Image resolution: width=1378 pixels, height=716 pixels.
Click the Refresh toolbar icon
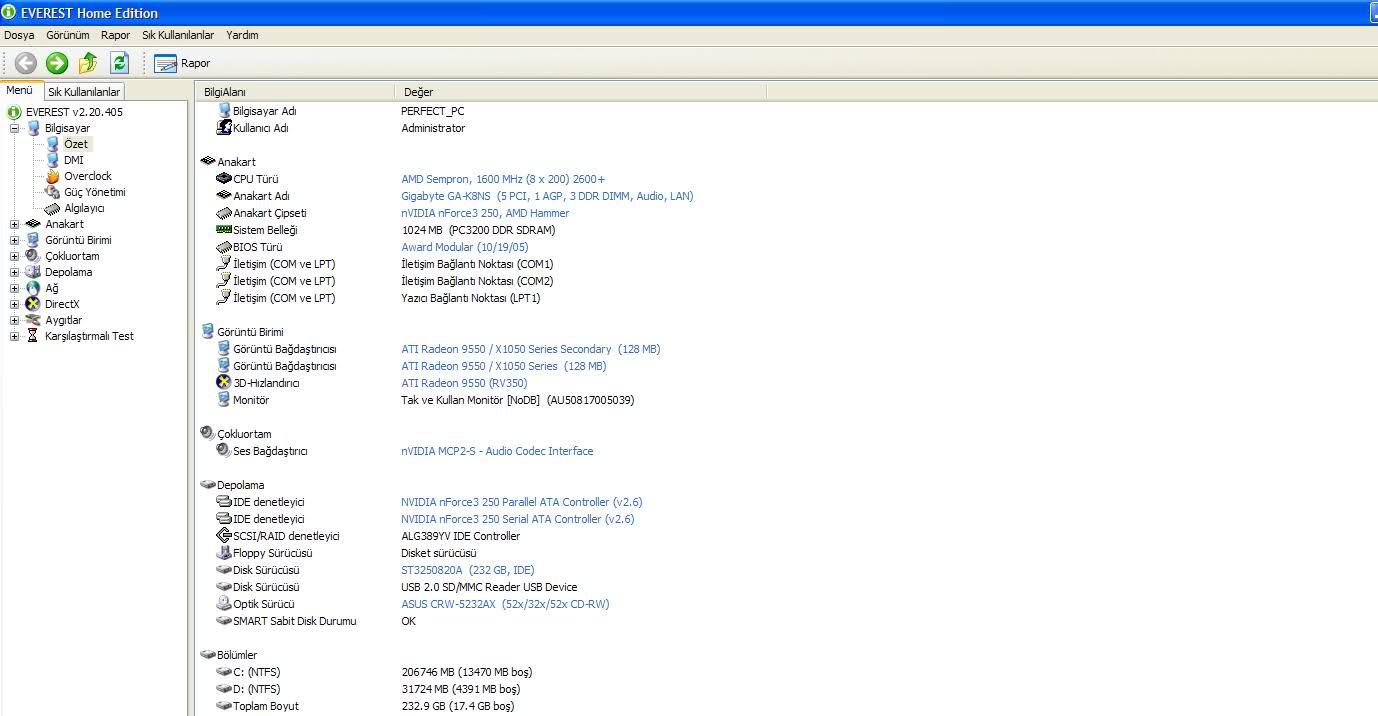[120, 63]
